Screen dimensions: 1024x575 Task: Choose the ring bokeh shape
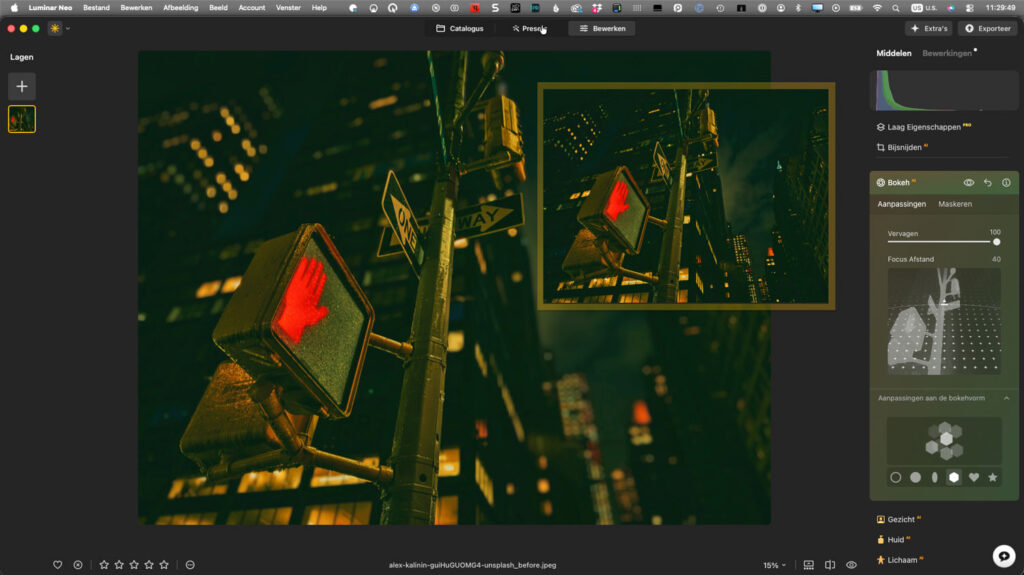point(896,478)
